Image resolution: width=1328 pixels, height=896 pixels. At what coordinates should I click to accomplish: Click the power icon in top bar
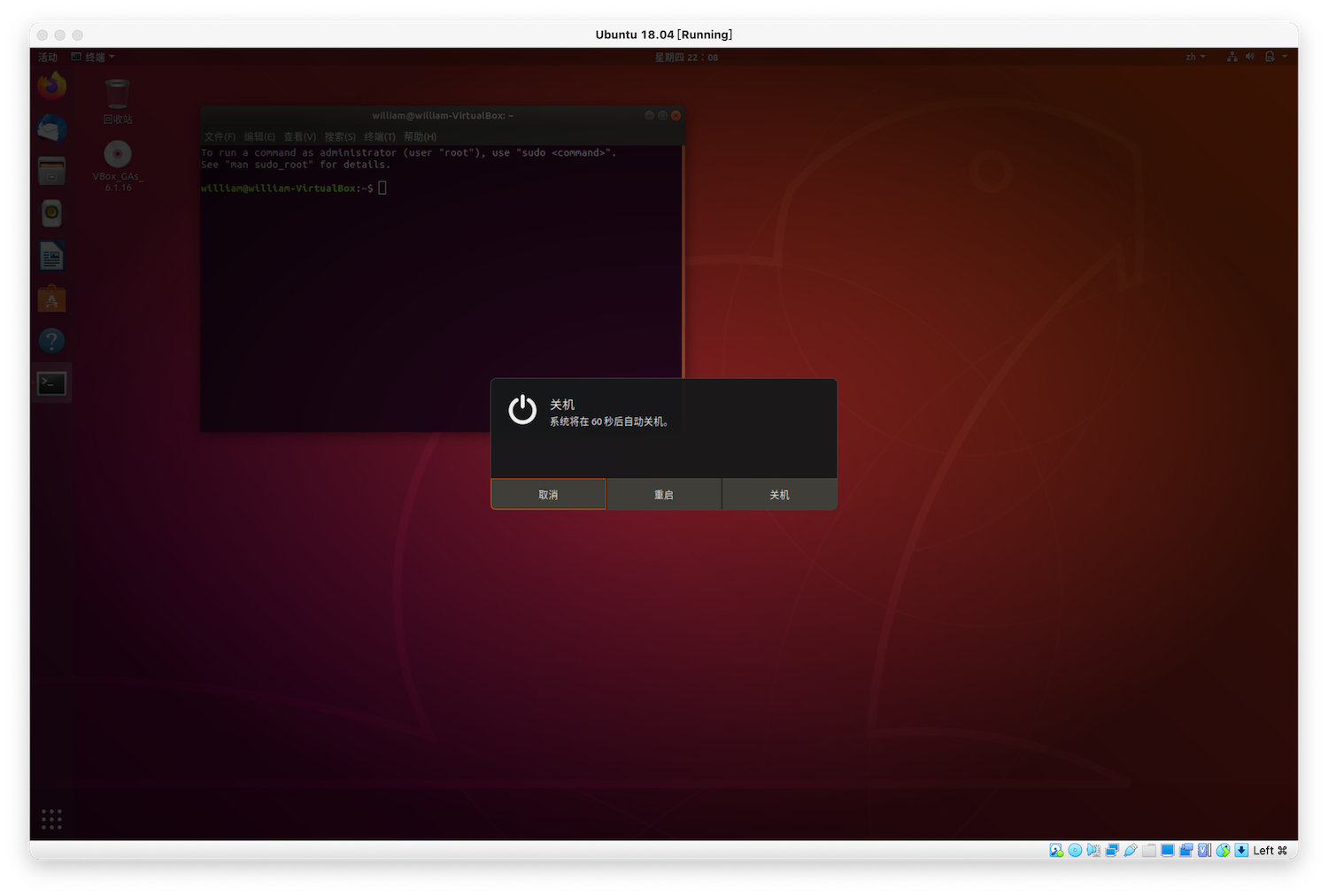[1270, 57]
